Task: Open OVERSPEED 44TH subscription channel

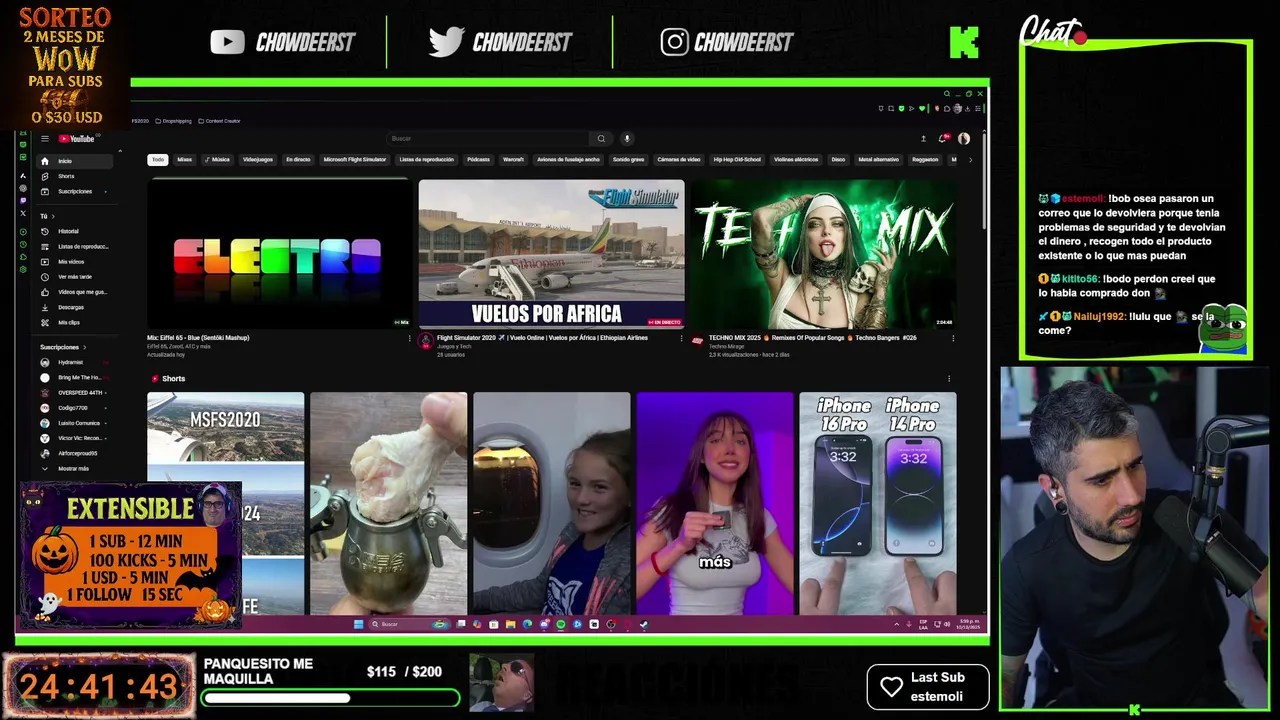Action: coord(77,393)
